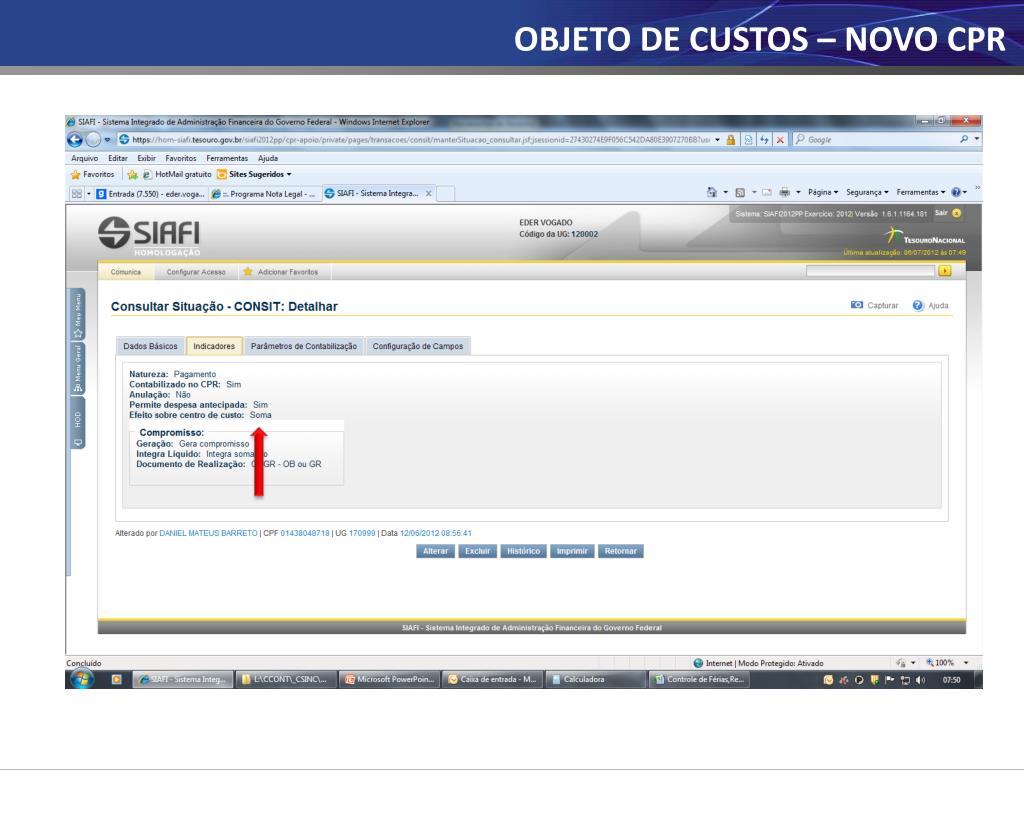
Task: Click the compatibility view icon in address bar
Action: point(748,140)
